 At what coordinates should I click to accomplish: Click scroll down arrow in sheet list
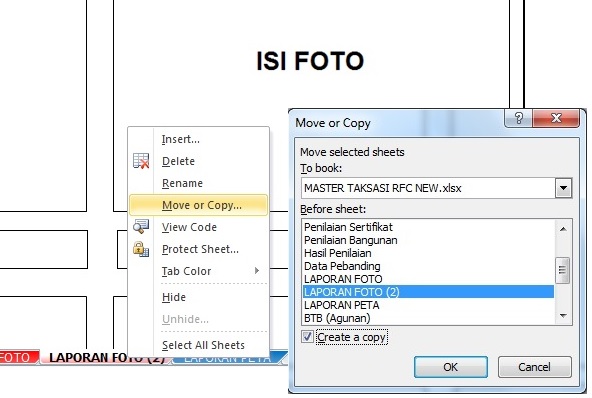click(x=563, y=316)
